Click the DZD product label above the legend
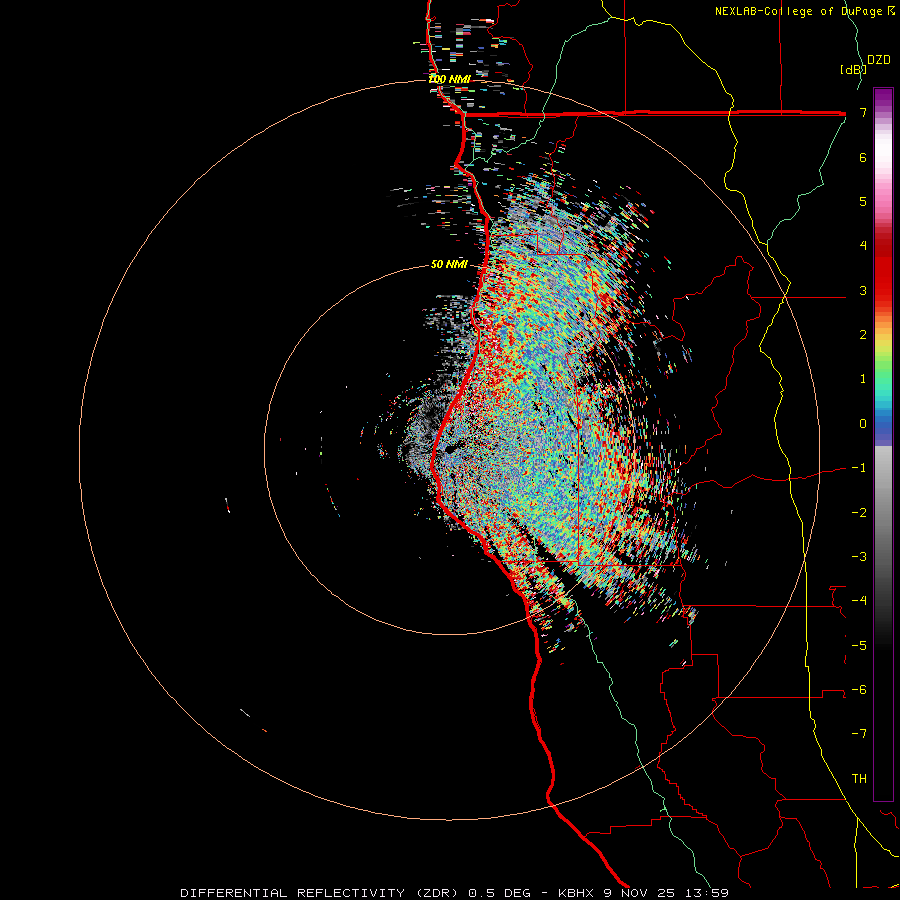900x900 pixels. point(879,60)
